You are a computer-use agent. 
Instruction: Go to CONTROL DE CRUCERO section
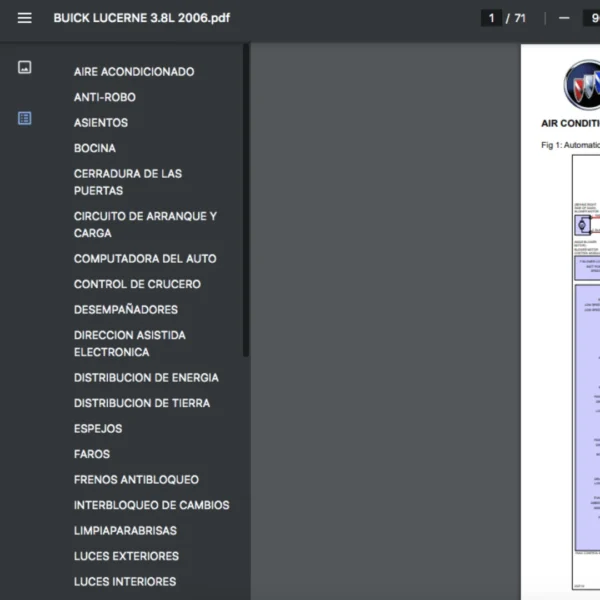point(137,284)
